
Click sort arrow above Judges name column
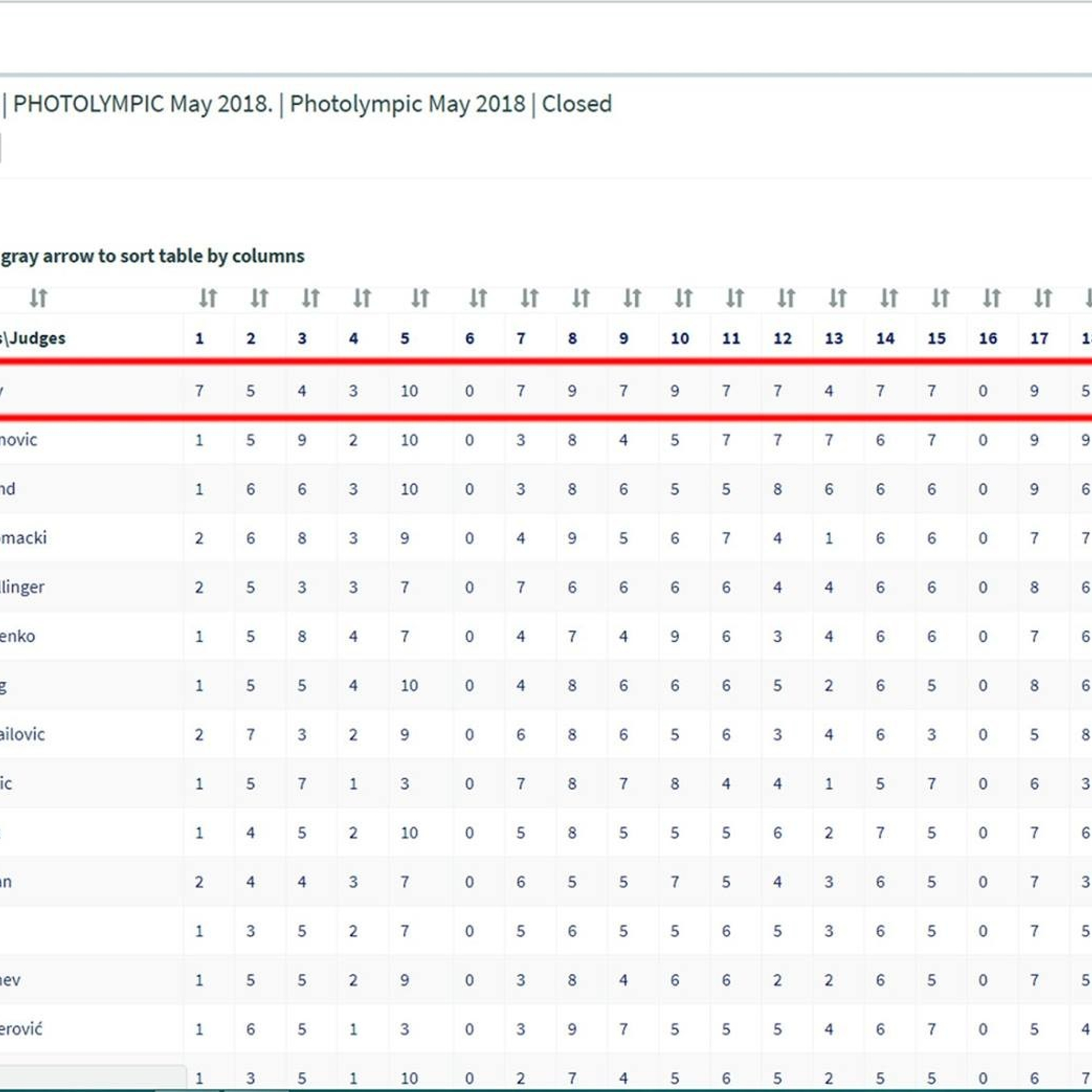coord(38,298)
